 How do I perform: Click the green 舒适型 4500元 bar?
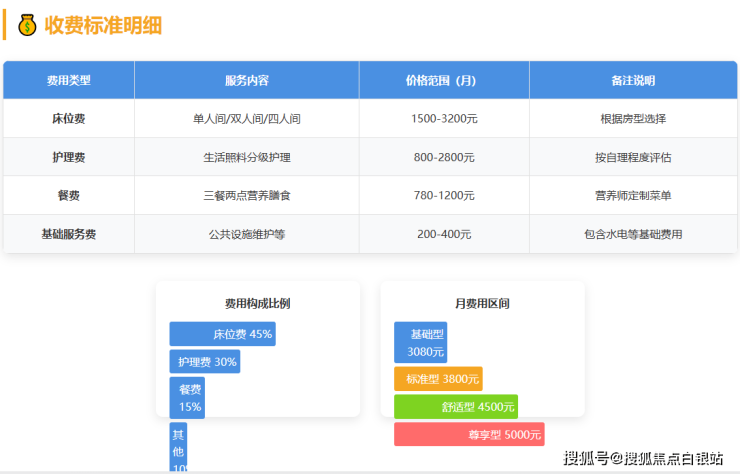[456, 407]
